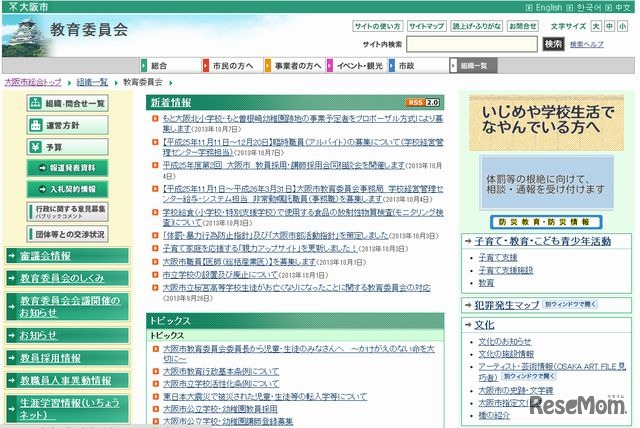Open 予算 sidebar button with yen icon

point(67,147)
